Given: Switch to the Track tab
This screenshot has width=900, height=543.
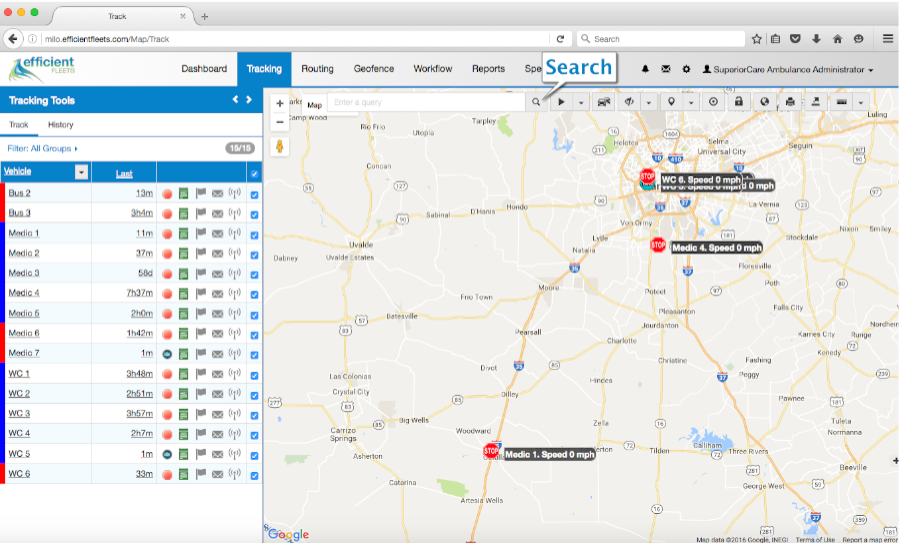Looking at the screenshot, I should pyautogui.click(x=18, y=125).
